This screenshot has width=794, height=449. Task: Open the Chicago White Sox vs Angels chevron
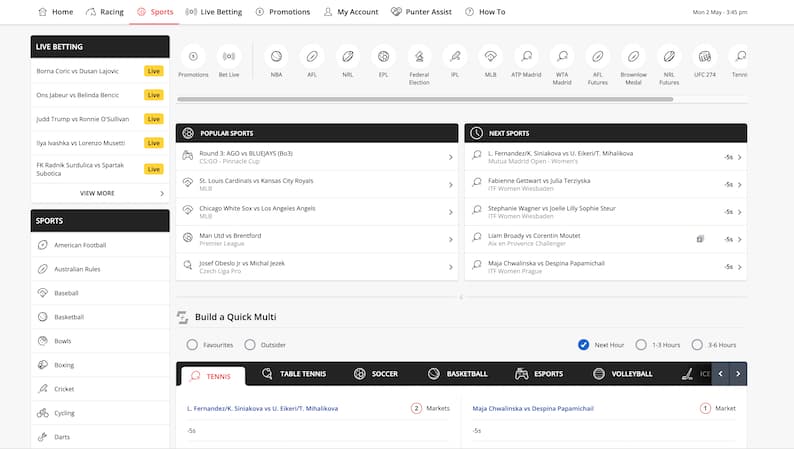click(450, 212)
